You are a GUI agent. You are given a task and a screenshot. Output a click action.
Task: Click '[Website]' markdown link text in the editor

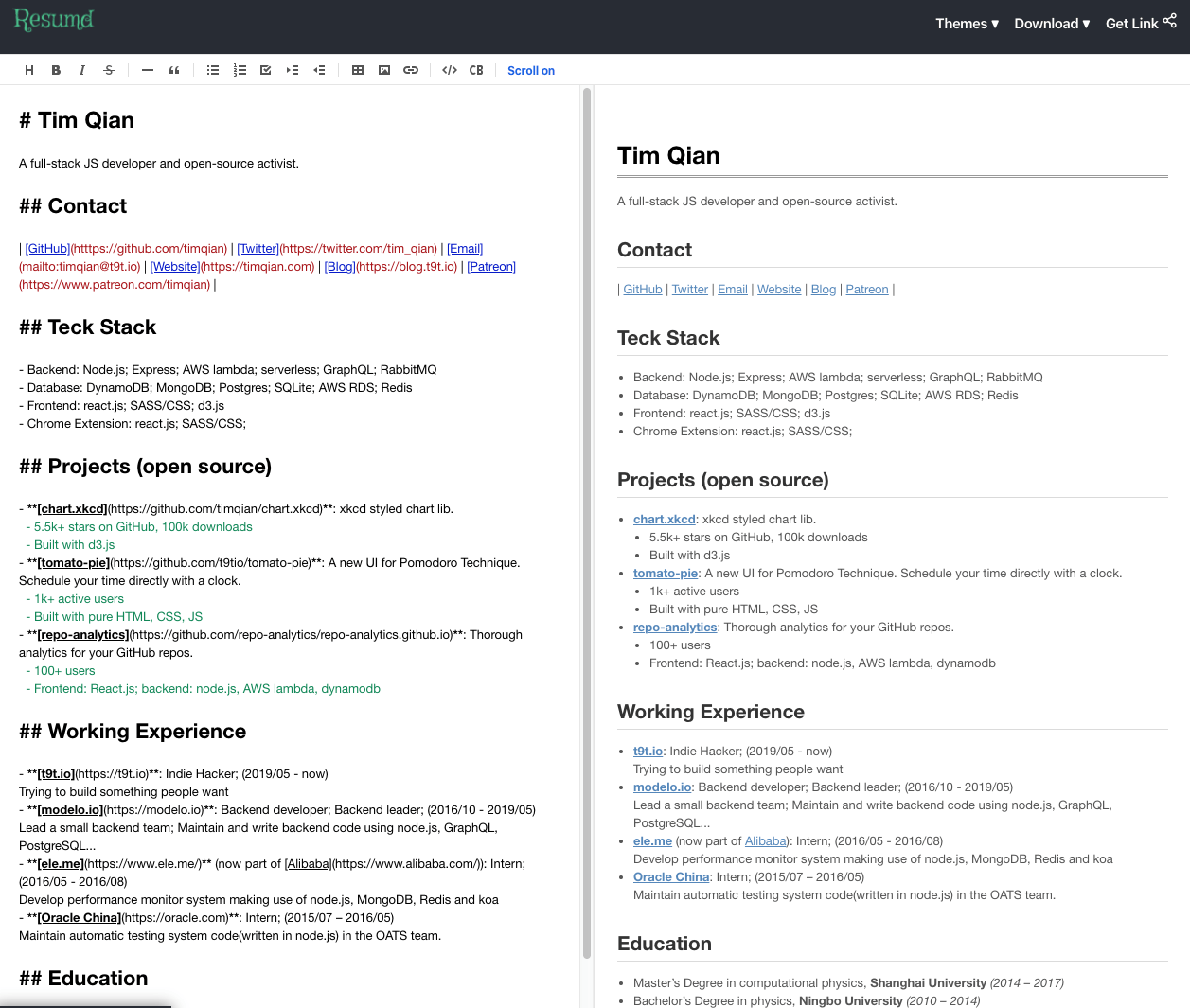(x=175, y=267)
